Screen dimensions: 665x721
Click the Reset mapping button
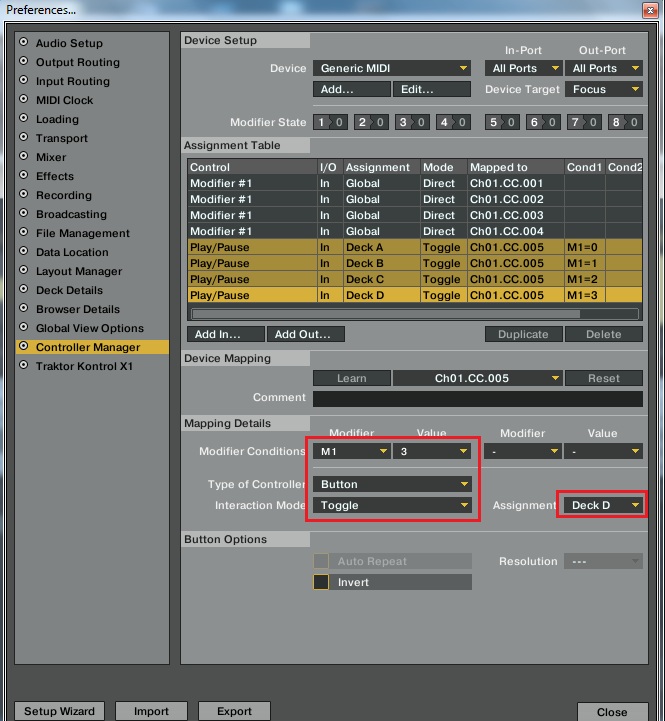(x=604, y=378)
